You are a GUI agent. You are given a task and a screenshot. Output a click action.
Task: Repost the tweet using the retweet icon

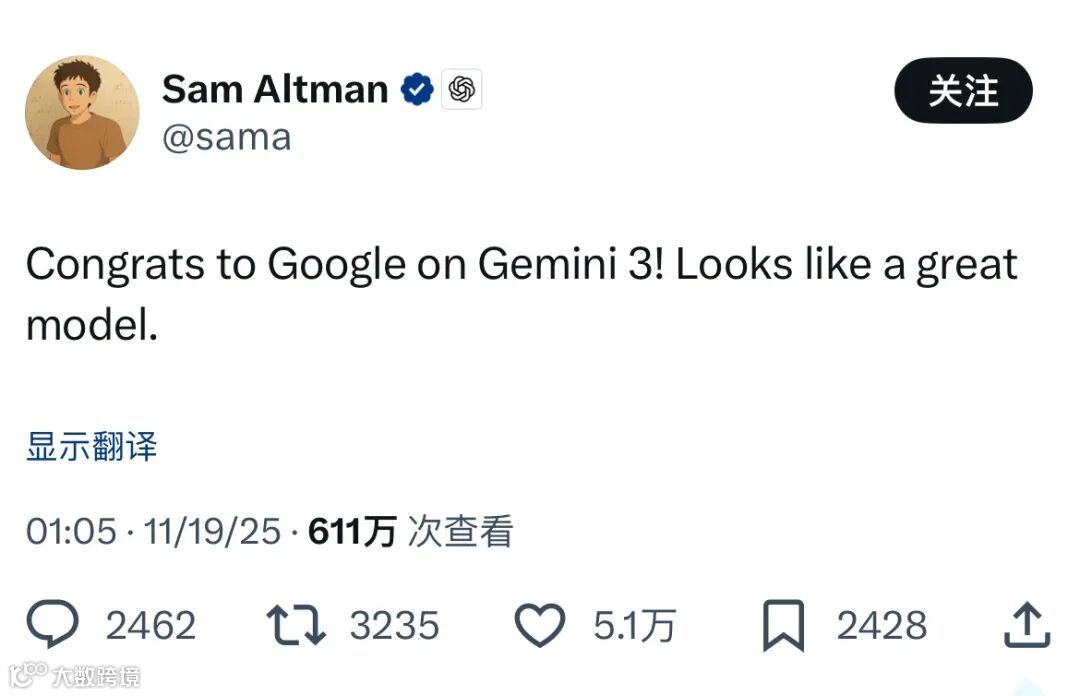[x=295, y=626]
